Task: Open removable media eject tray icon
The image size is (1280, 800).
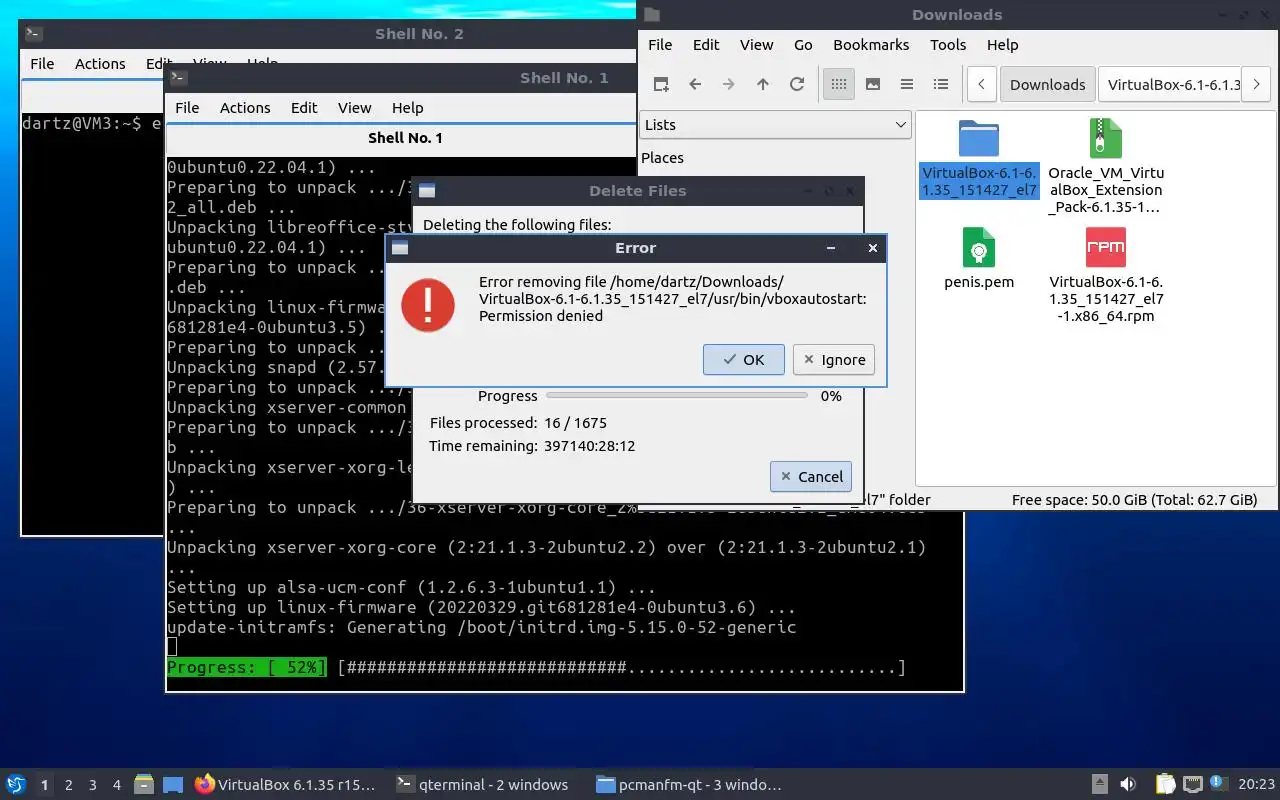Action: (x=1099, y=785)
